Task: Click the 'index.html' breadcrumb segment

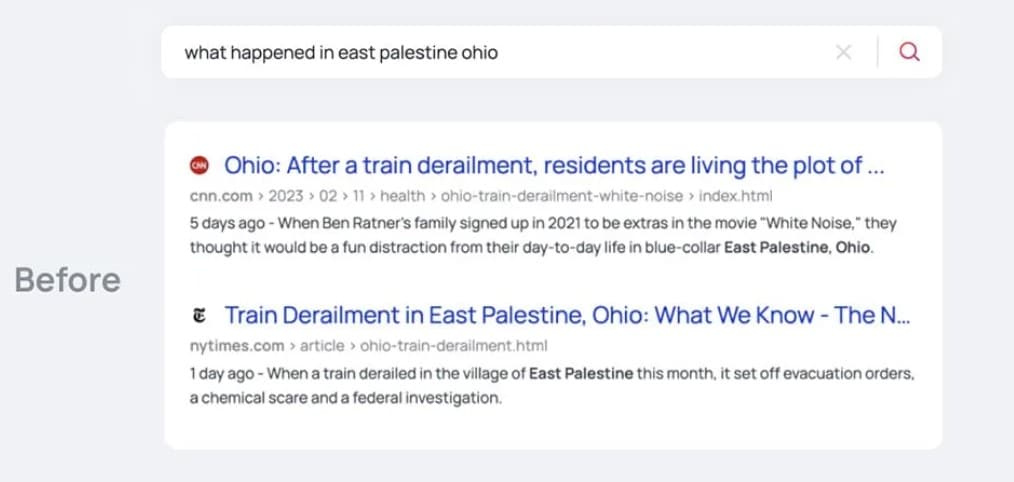Action: point(735,195)
